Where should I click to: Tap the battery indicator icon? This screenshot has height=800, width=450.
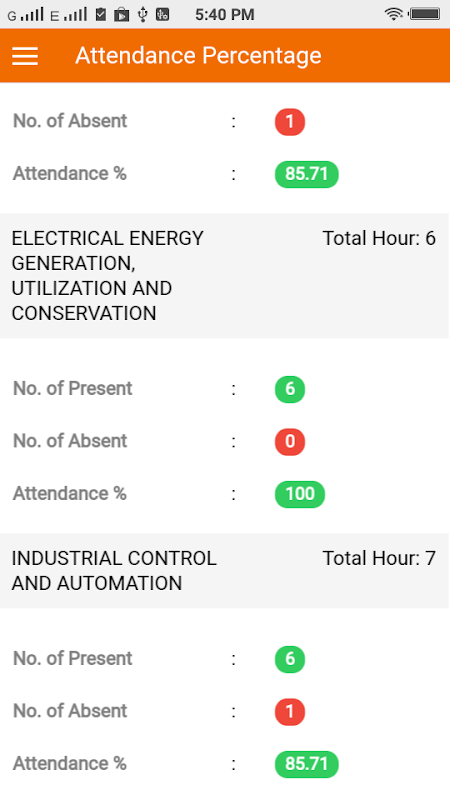425,14
